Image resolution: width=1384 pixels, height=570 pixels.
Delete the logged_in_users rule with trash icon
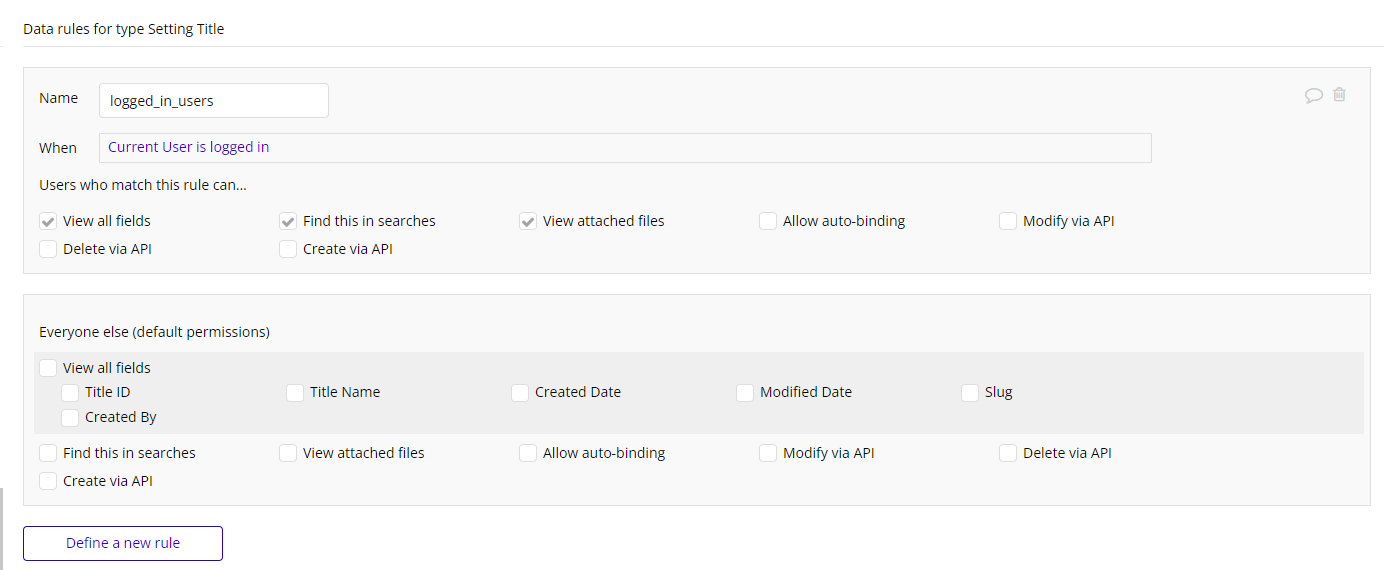click(x=1340, y=95)
